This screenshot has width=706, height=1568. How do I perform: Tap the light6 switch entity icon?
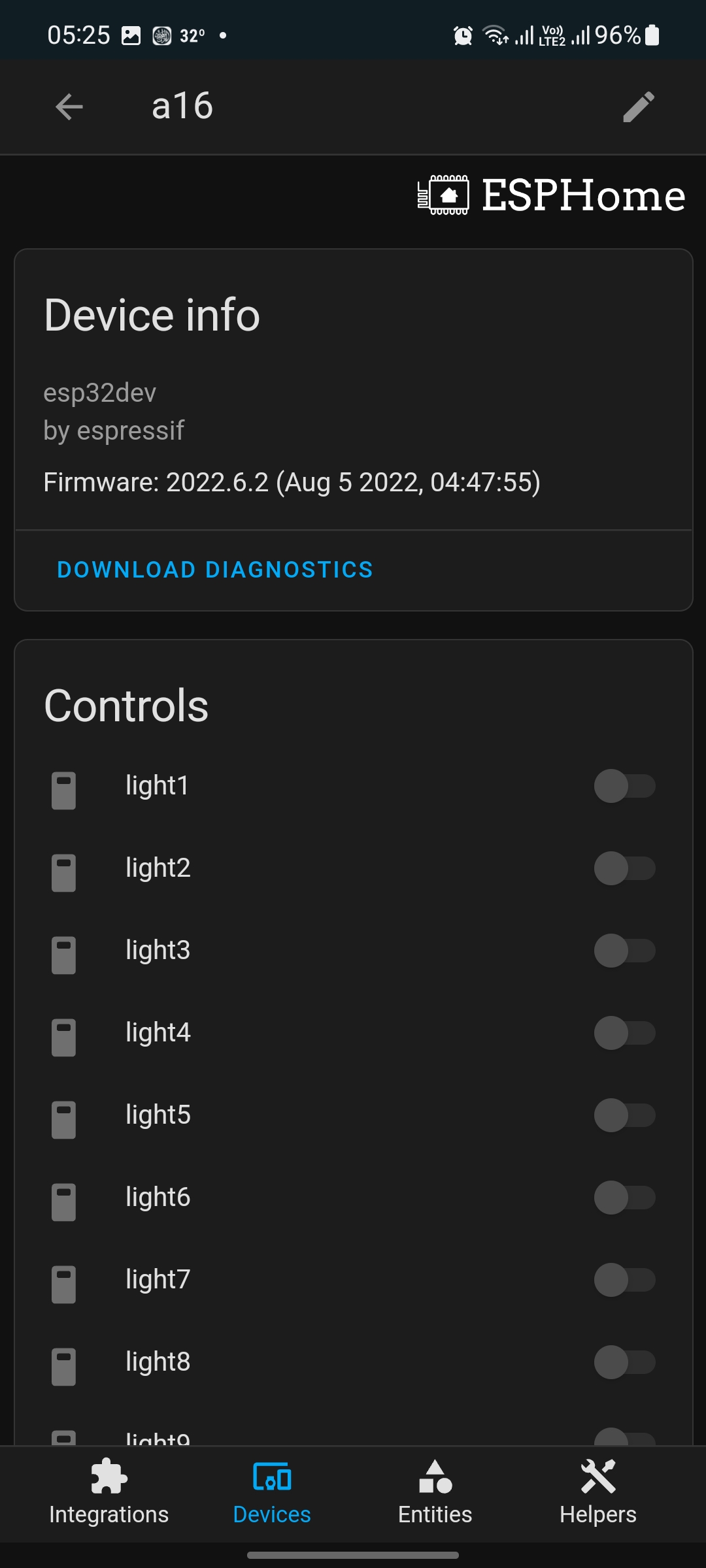63,1201
